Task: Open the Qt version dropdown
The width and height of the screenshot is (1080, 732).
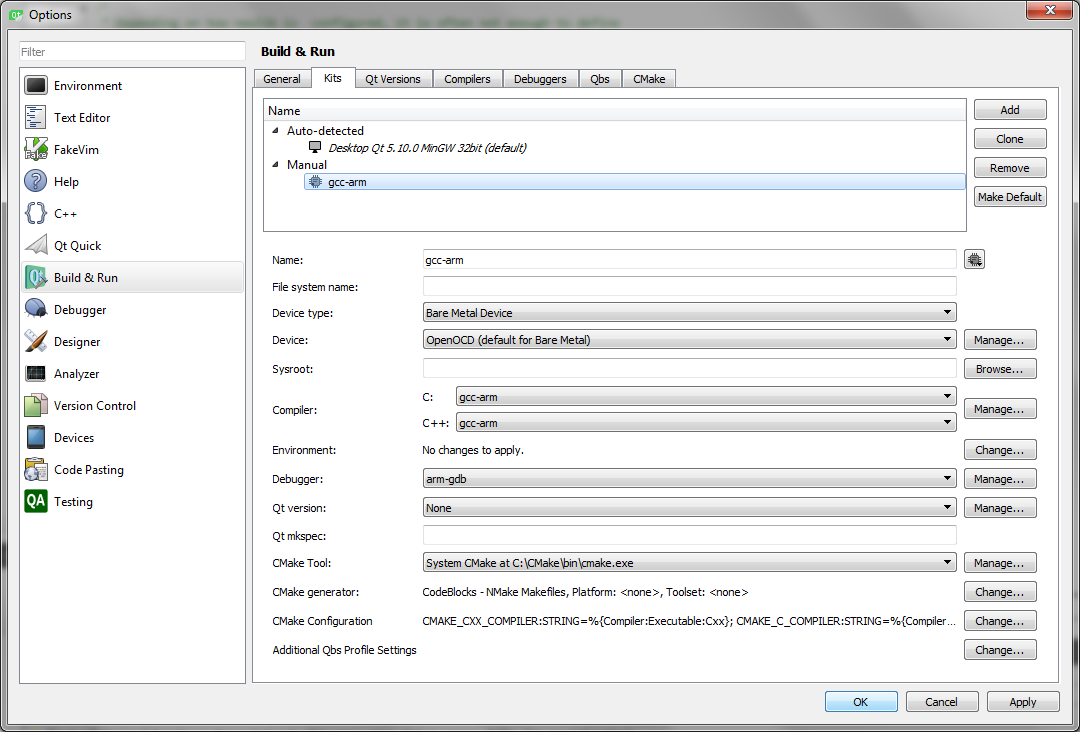Action: tap(946, 507)
